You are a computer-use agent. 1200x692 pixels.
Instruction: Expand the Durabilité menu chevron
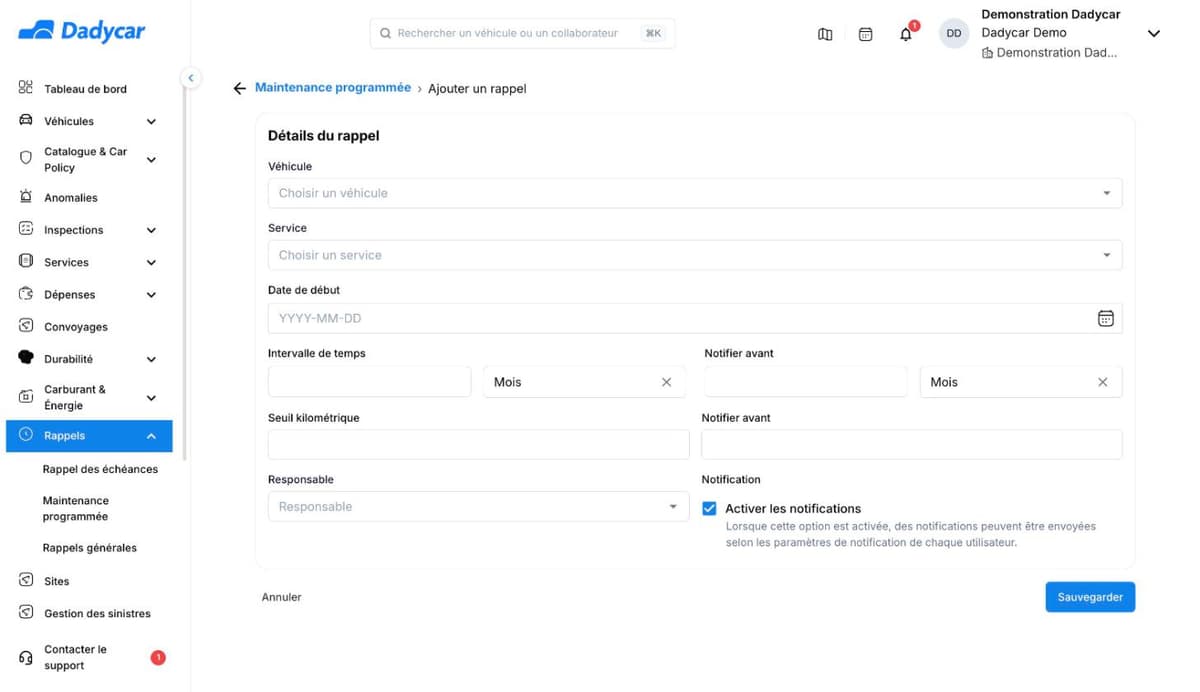click(x=151, y=359)
